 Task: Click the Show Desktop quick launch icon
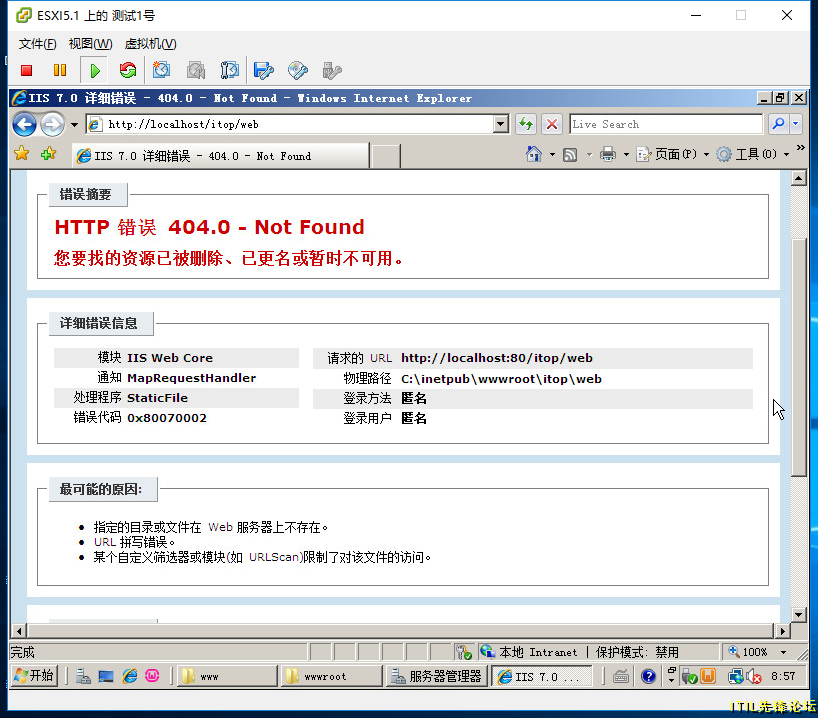click(106, 677)
